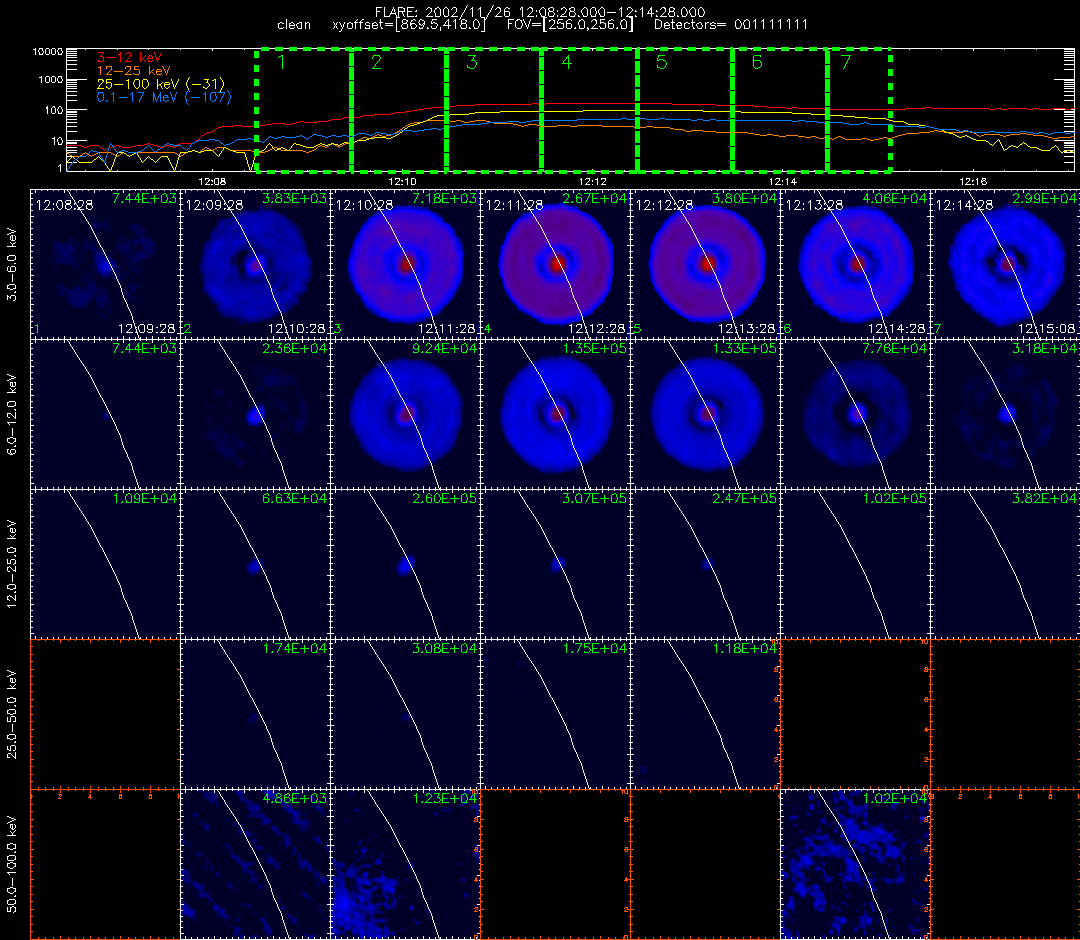Click the '6.0-12.0 keV' row label
Image resolution: width=1080 pixels, height=940 pixels.
coord(12,415)
